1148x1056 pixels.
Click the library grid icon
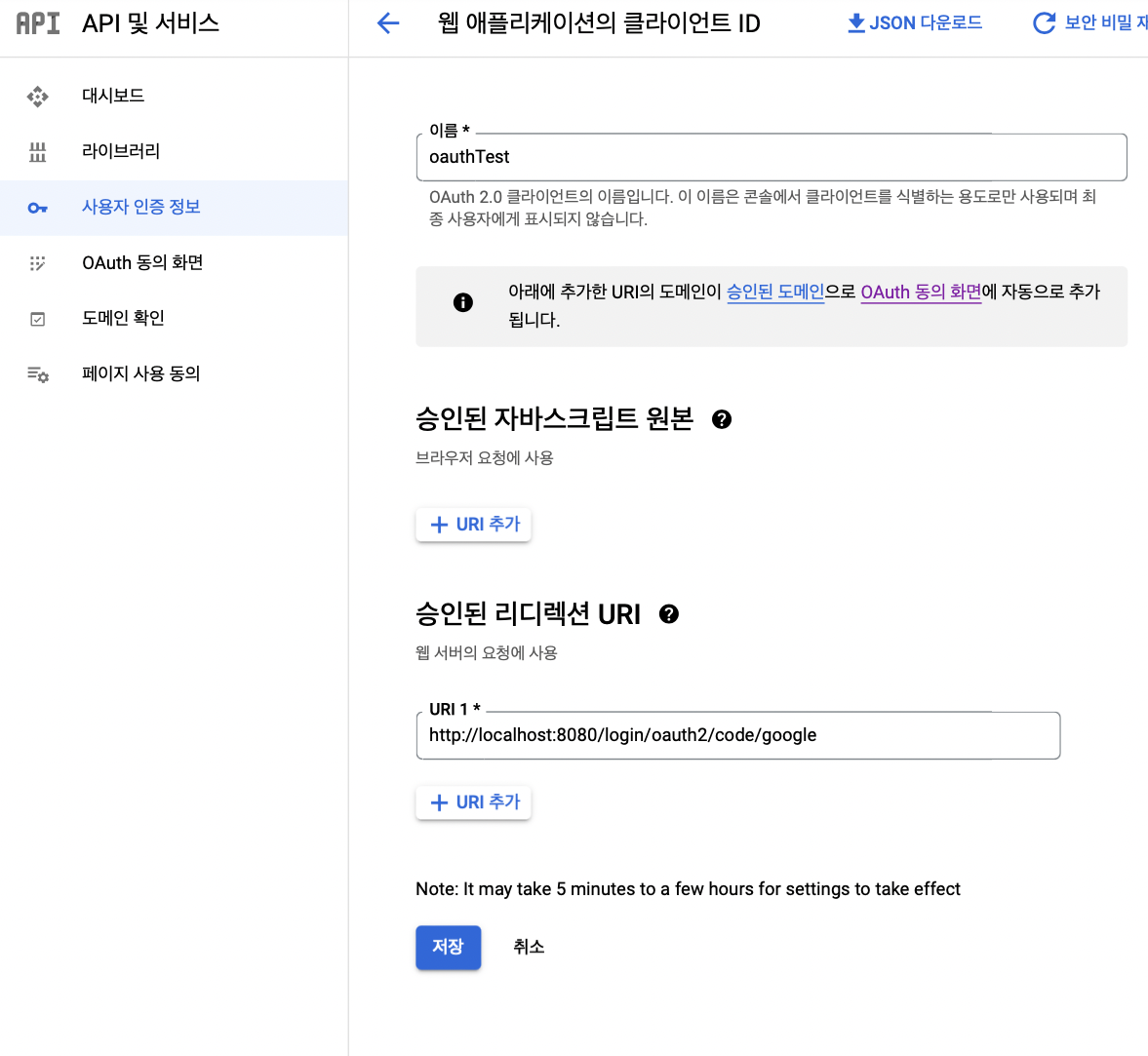coord(37,151)
